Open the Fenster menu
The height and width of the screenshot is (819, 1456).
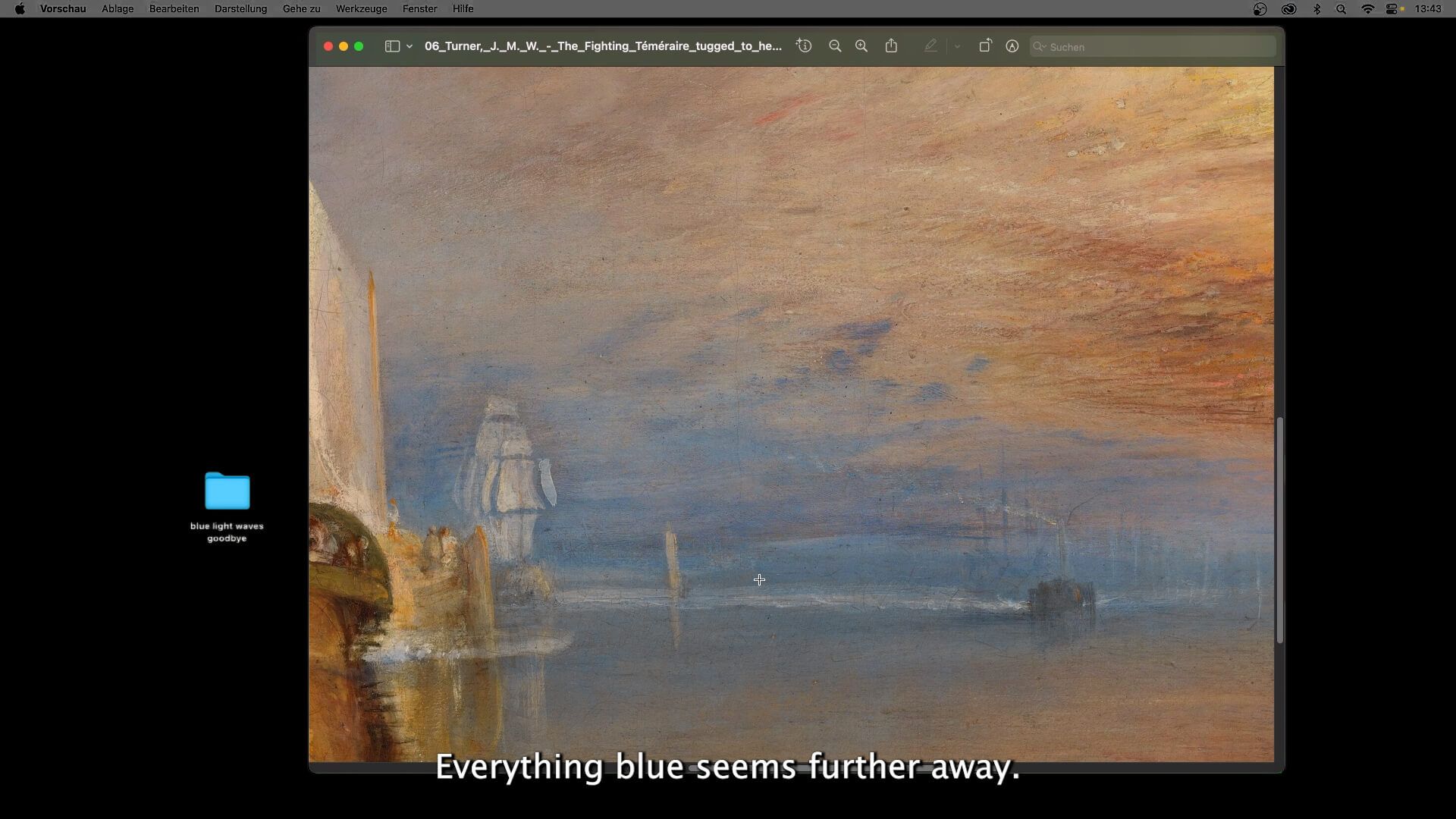[419, 9]
